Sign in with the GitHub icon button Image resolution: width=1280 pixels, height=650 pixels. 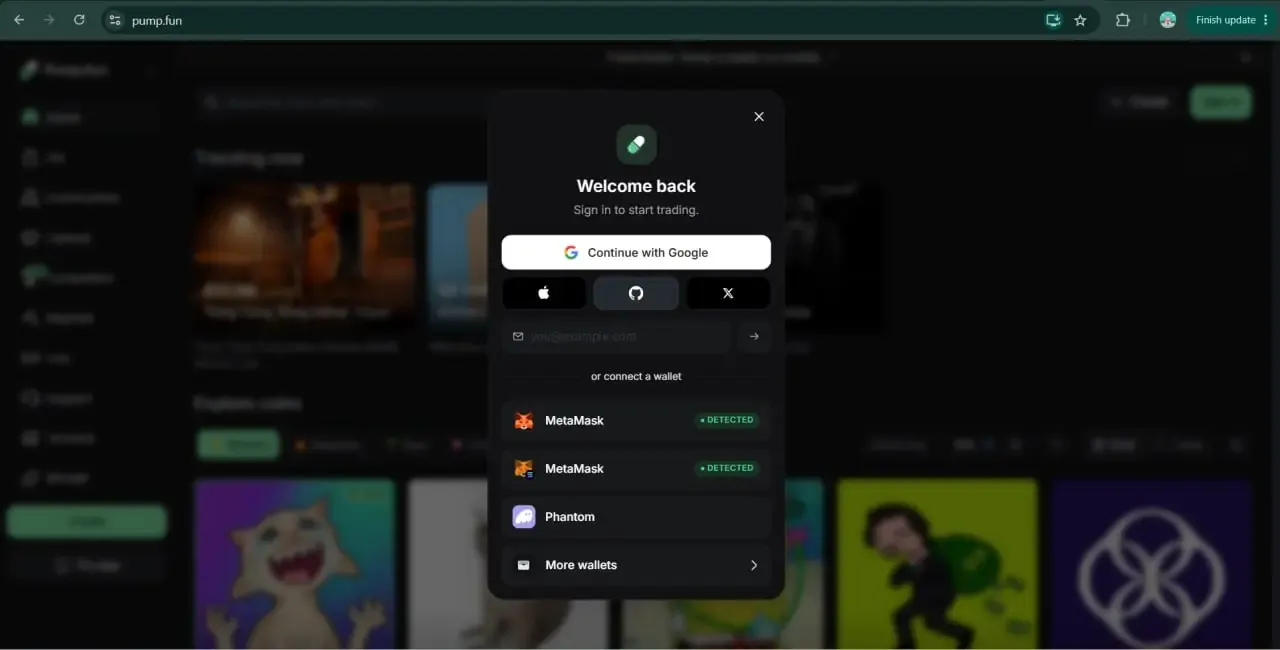(x=636, y=293)
